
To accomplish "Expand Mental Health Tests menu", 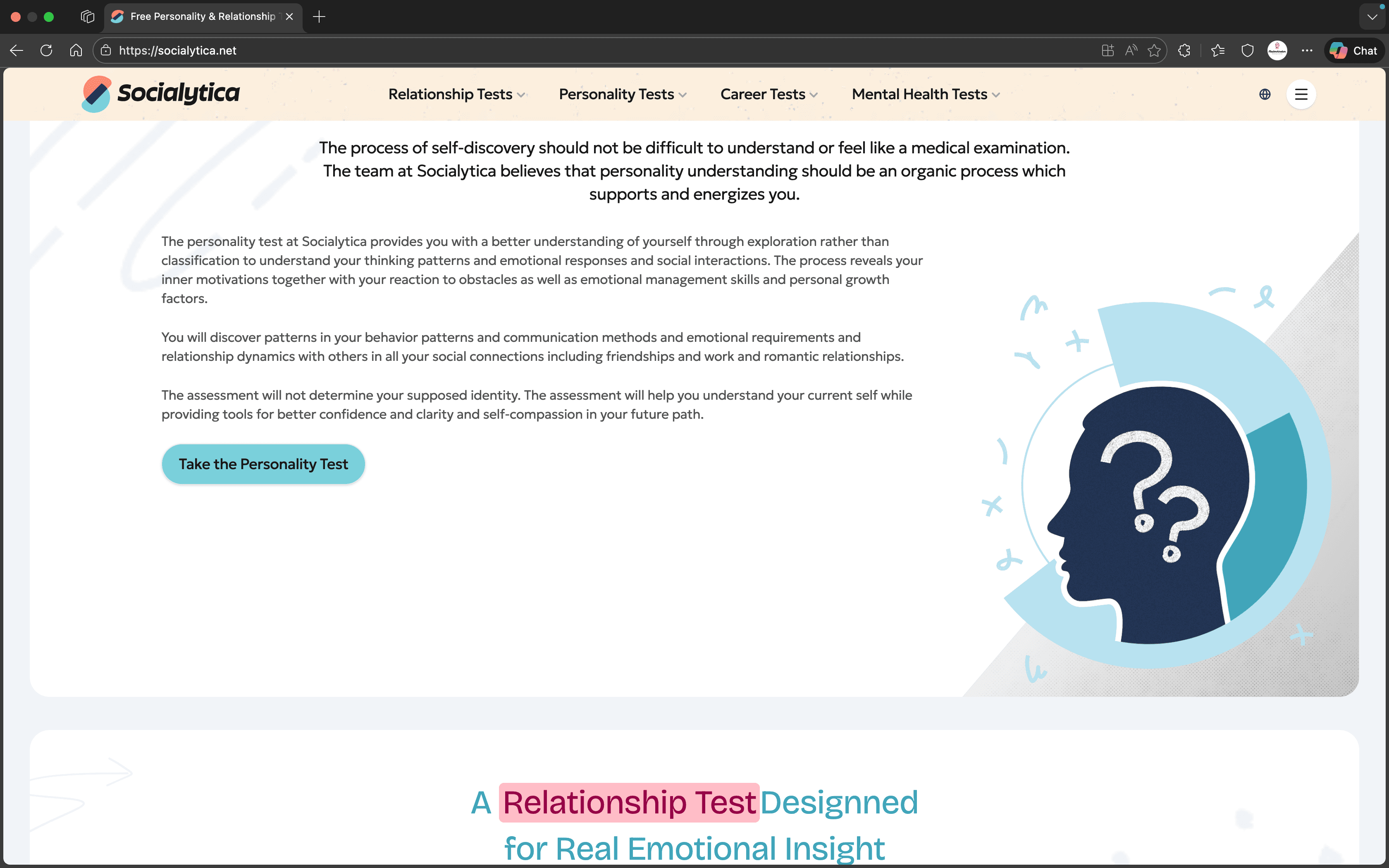I will [925, 94].
